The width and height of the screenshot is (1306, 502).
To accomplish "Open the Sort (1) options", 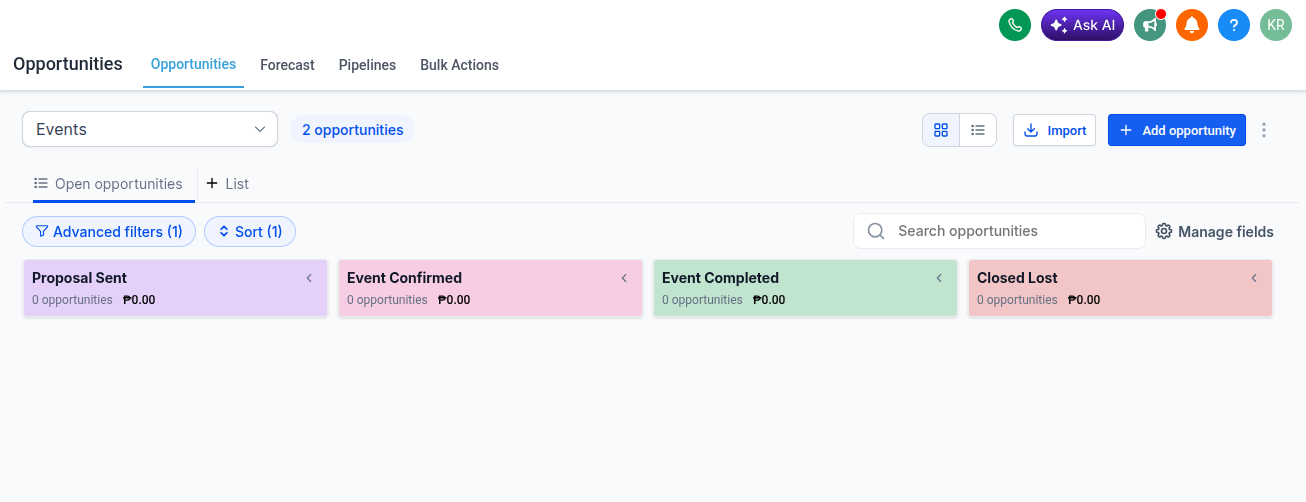I will tap(250, 232).
